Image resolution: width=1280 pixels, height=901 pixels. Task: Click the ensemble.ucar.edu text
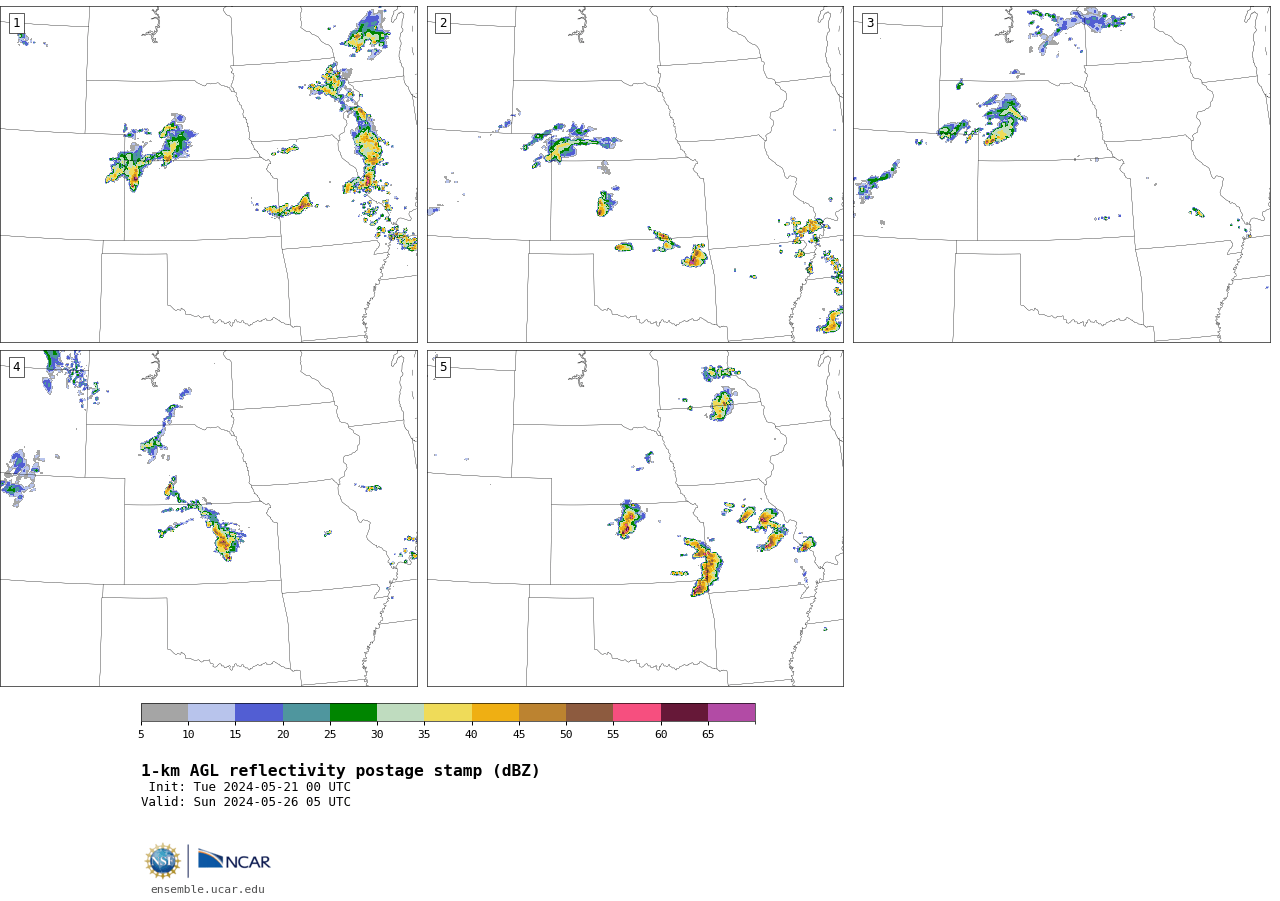(208, 890)
